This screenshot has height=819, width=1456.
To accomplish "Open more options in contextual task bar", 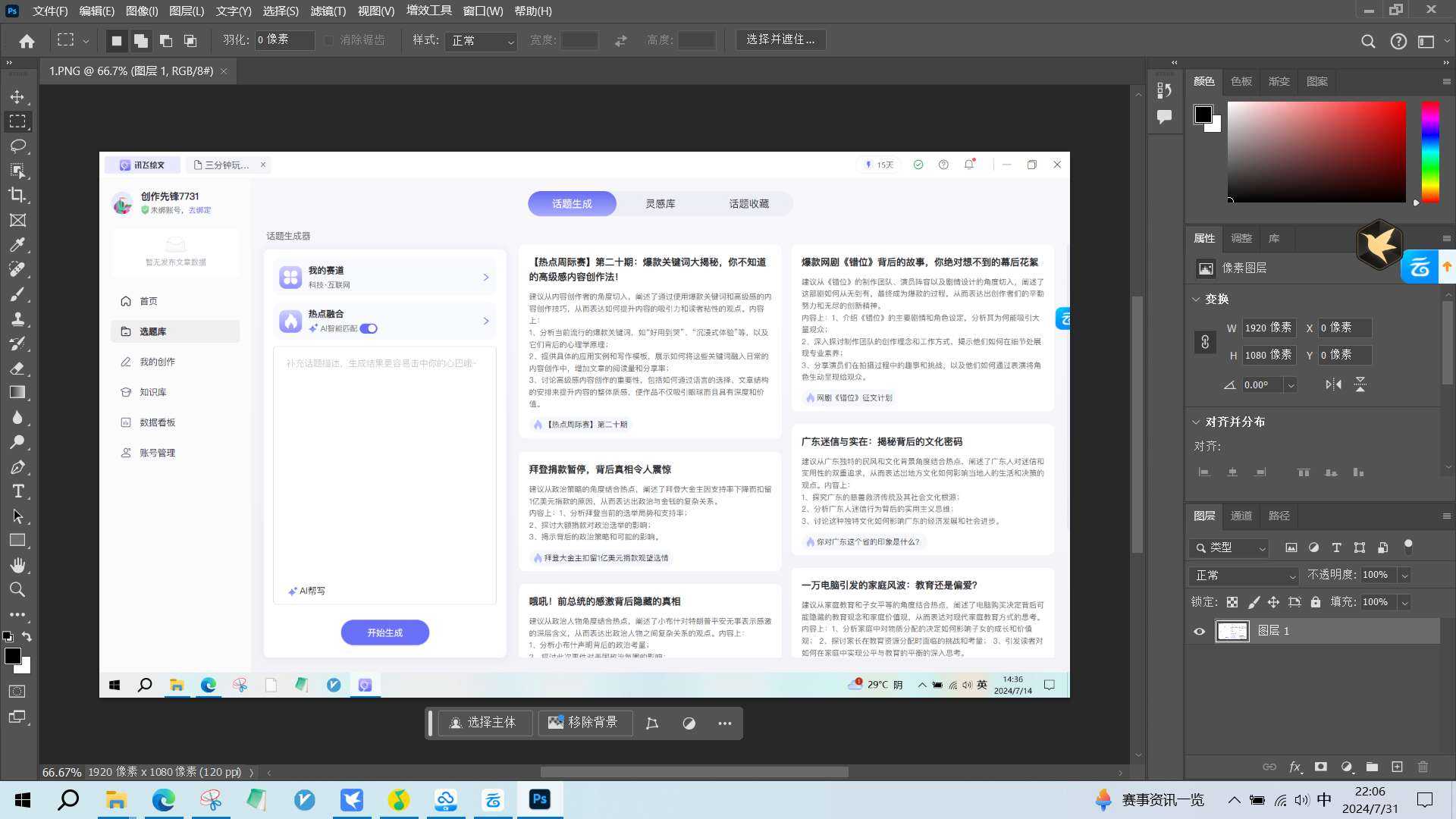I will point(724,723).
